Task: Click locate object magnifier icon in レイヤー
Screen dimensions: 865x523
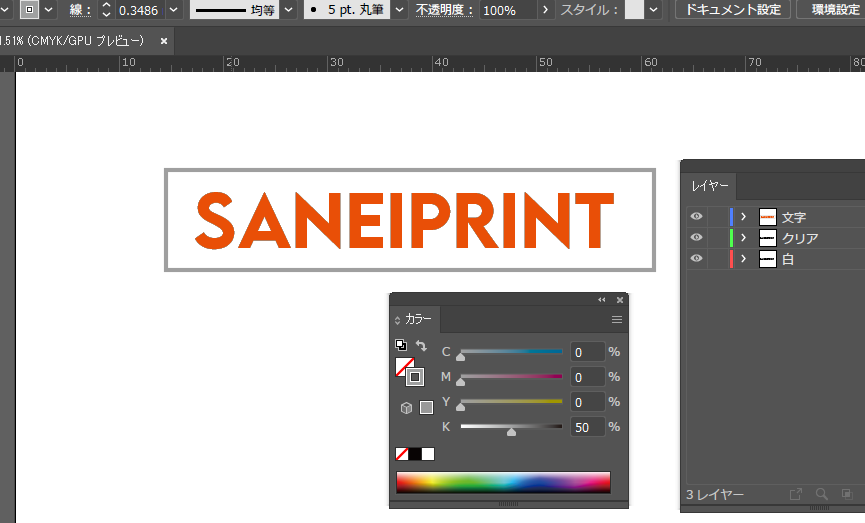Action: click(821, 494)
